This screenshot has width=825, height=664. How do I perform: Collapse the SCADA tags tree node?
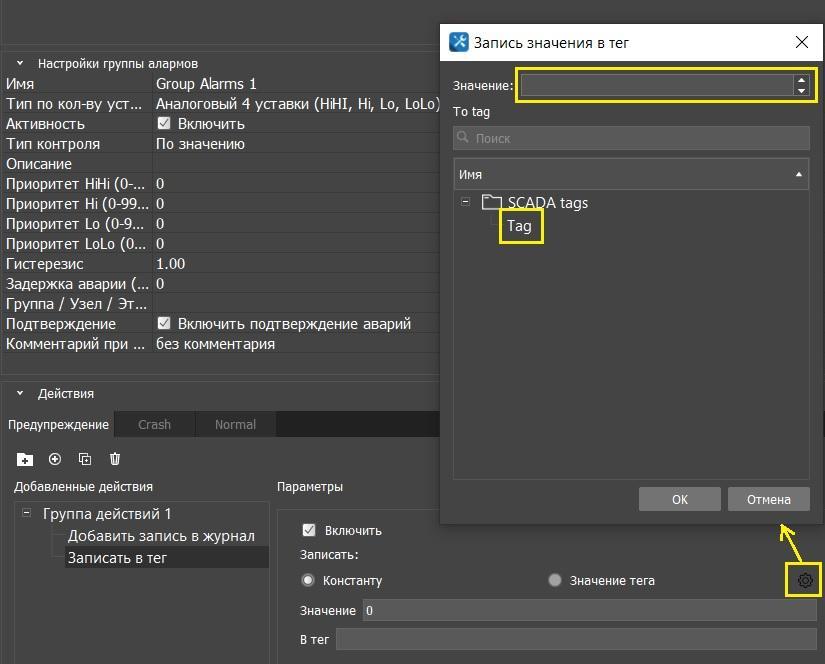(465, 202)
